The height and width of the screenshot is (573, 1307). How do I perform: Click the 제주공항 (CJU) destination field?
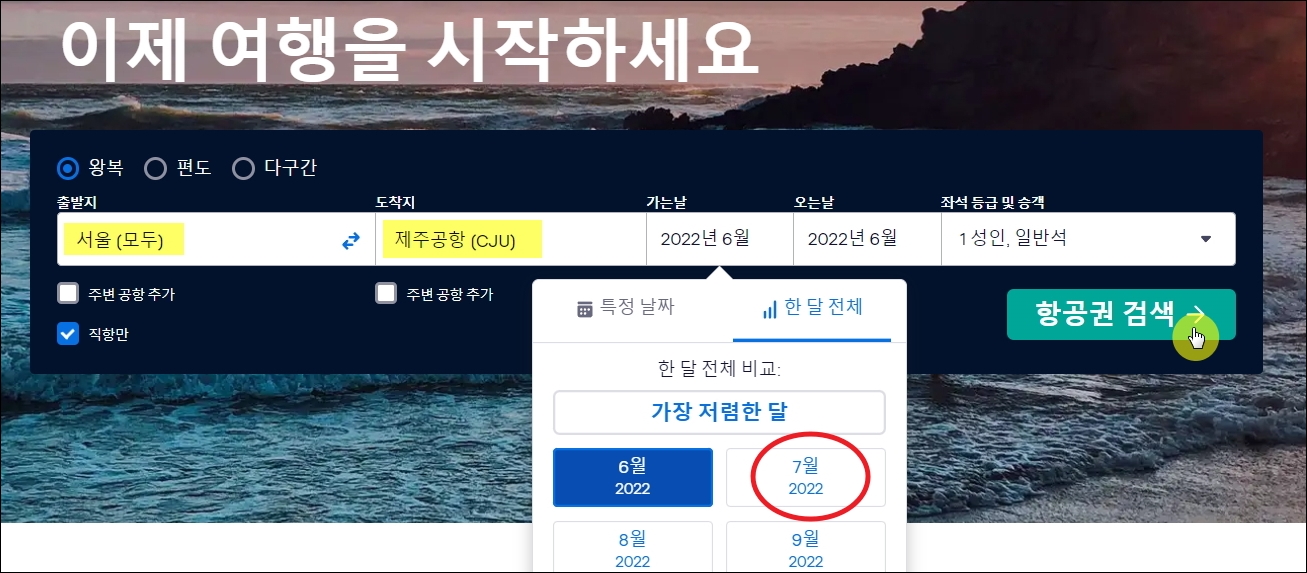coord(510,239)
